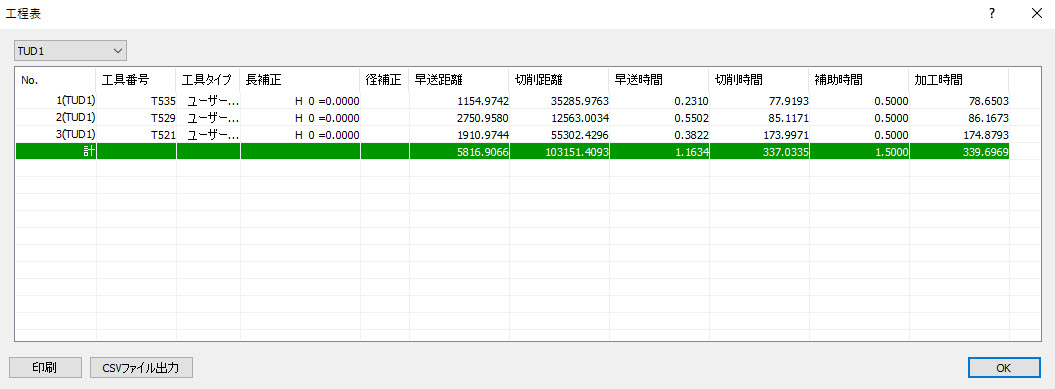Click total cutting time 337.0335
Image resolution: width=1055 pixels, height=389 pixels.
click(x=786, y=152)
